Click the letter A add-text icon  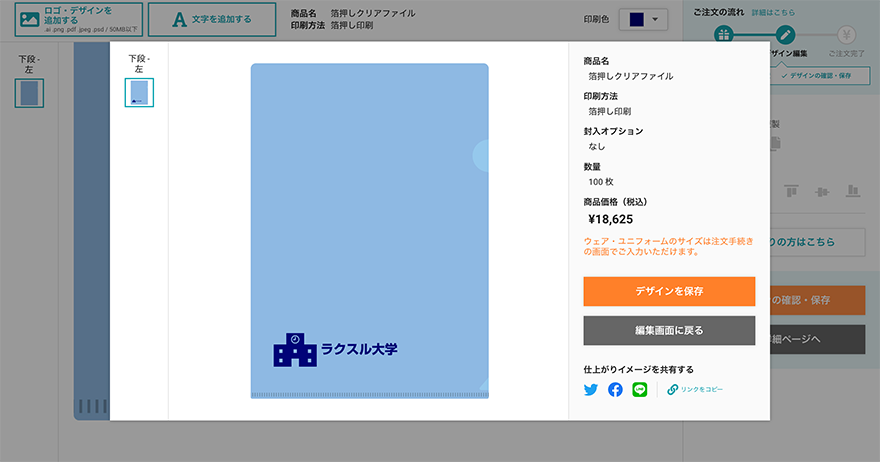click(x=179, y=20)
